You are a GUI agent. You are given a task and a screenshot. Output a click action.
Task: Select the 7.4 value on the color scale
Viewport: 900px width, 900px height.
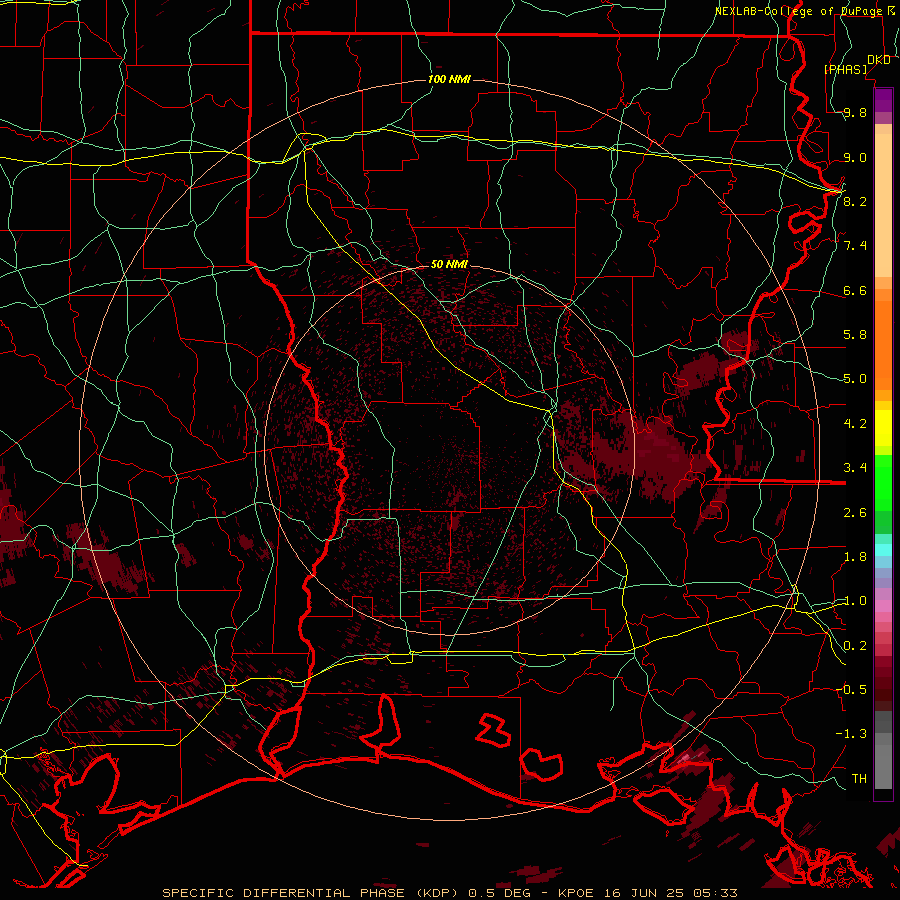[x=855, y=246]
